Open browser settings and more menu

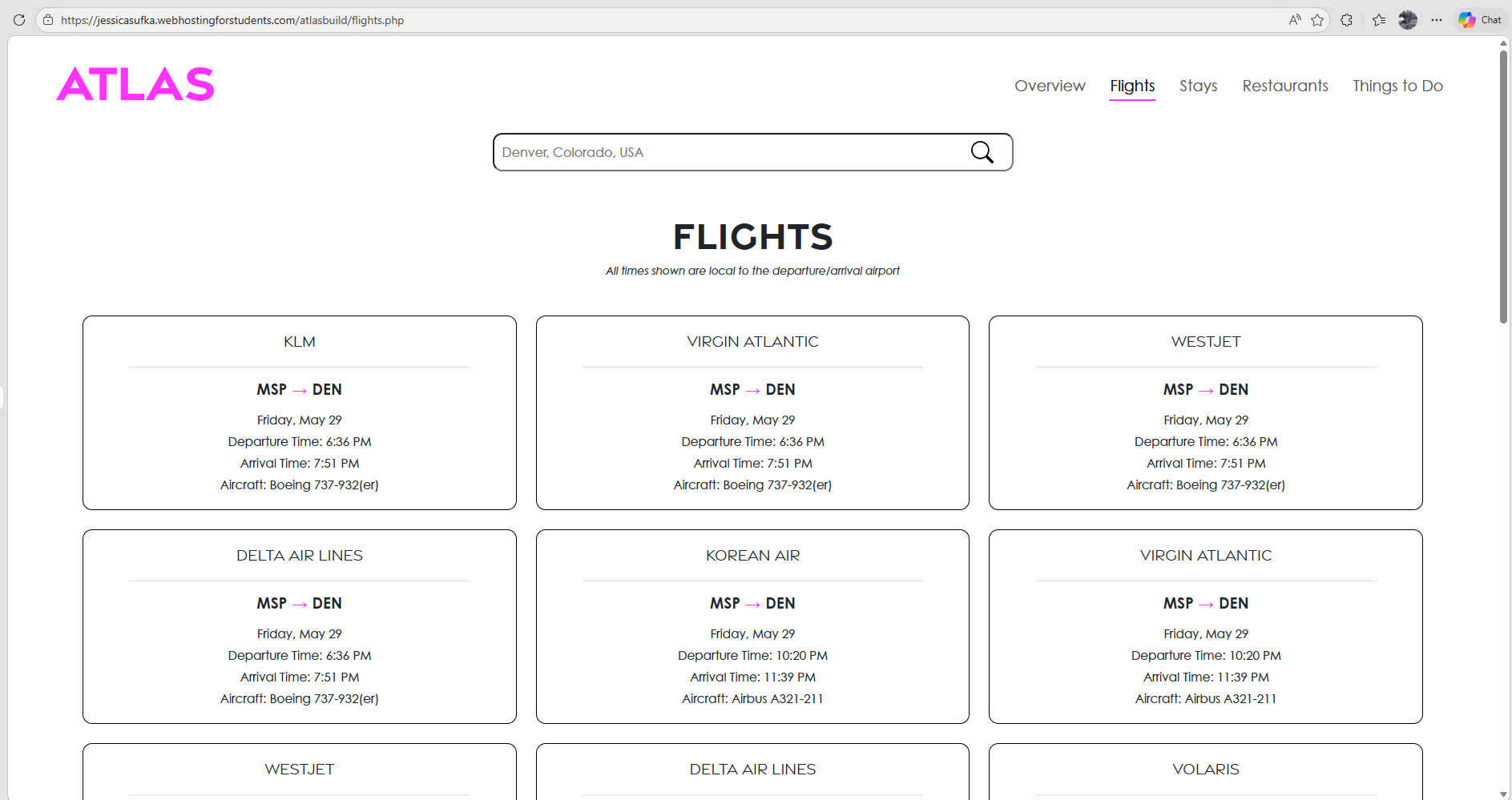[x=1437, y=20]
